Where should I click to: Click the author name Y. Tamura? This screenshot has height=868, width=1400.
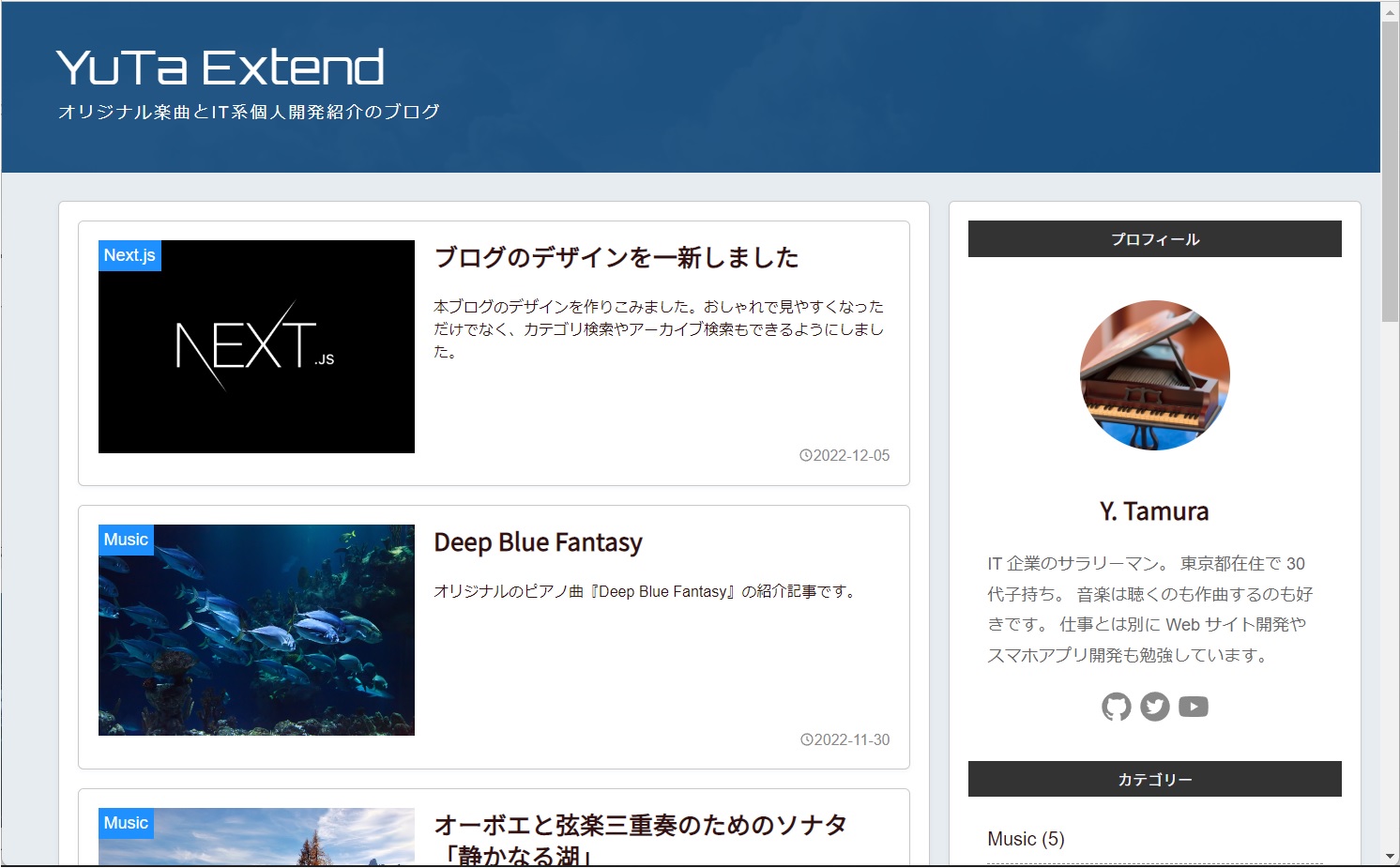pos(1154,511)
